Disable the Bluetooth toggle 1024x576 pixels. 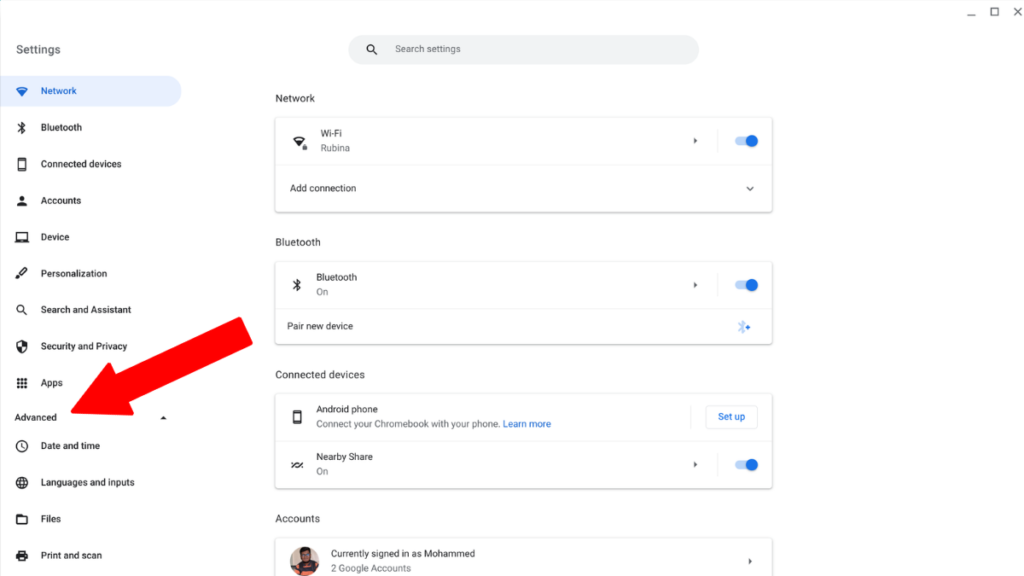coord(745,284)
